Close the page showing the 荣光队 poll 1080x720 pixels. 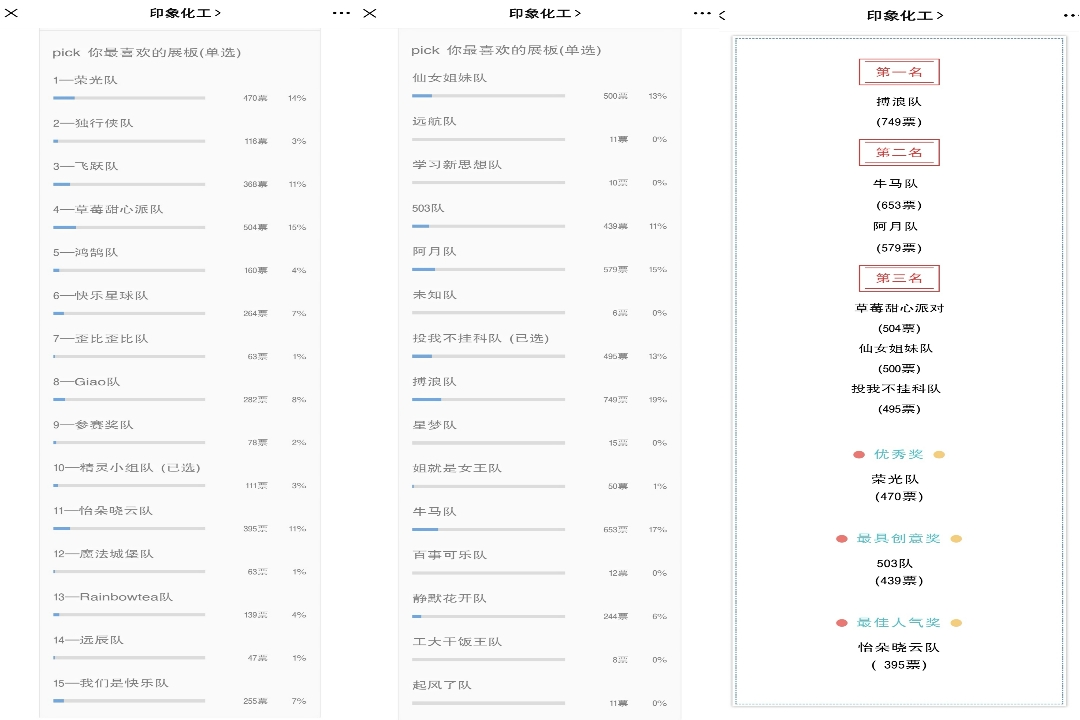point(12,13)
